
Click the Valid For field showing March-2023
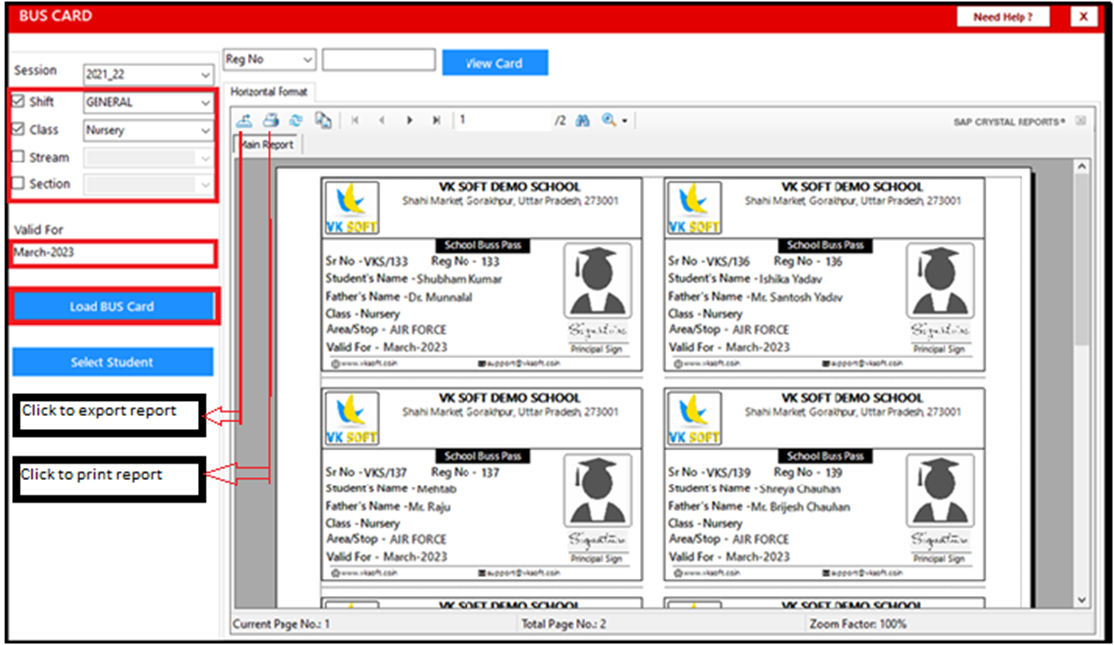[x=114, y=253]
